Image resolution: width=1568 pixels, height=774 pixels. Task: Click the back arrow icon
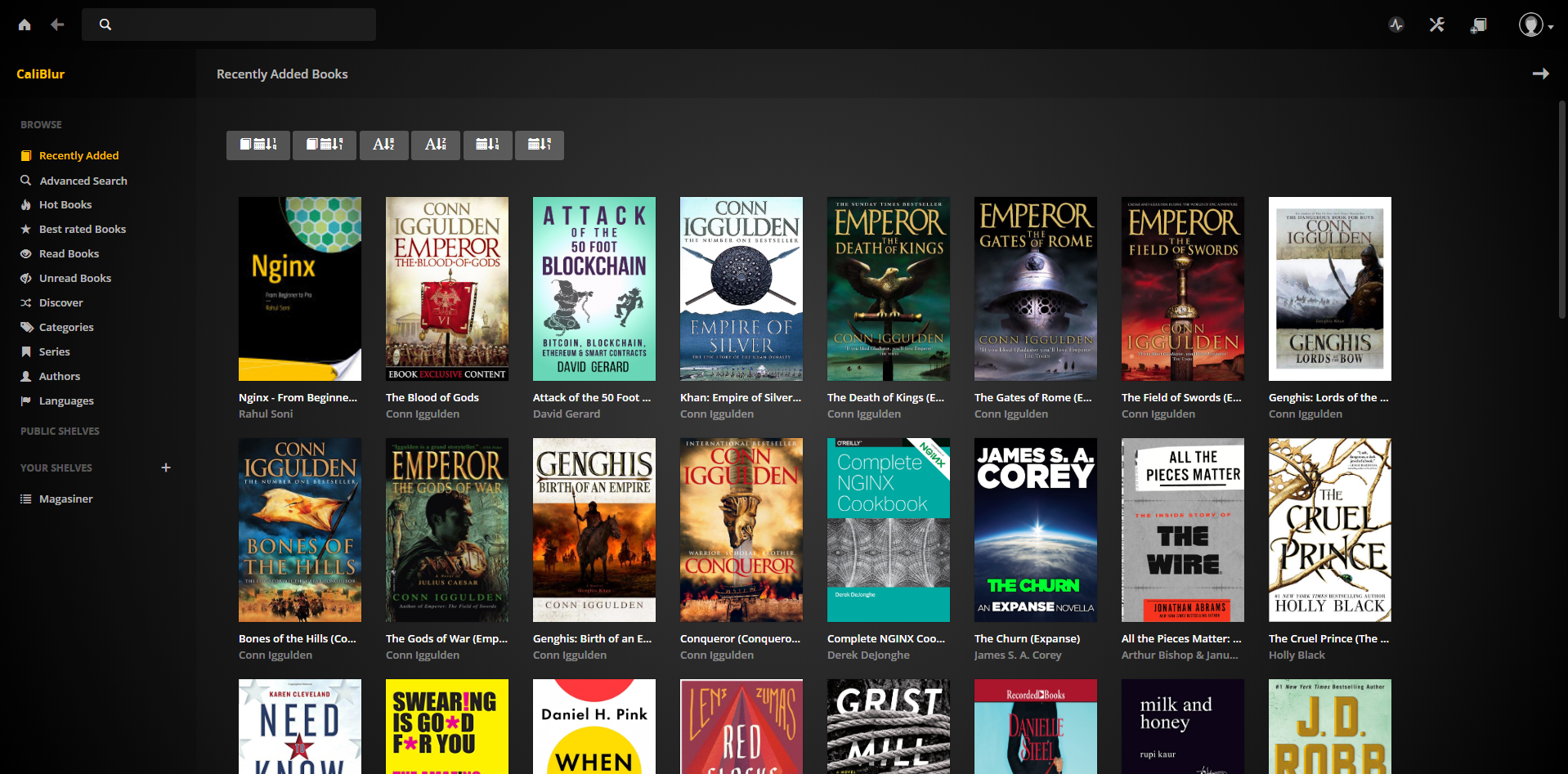click(57, 25)
